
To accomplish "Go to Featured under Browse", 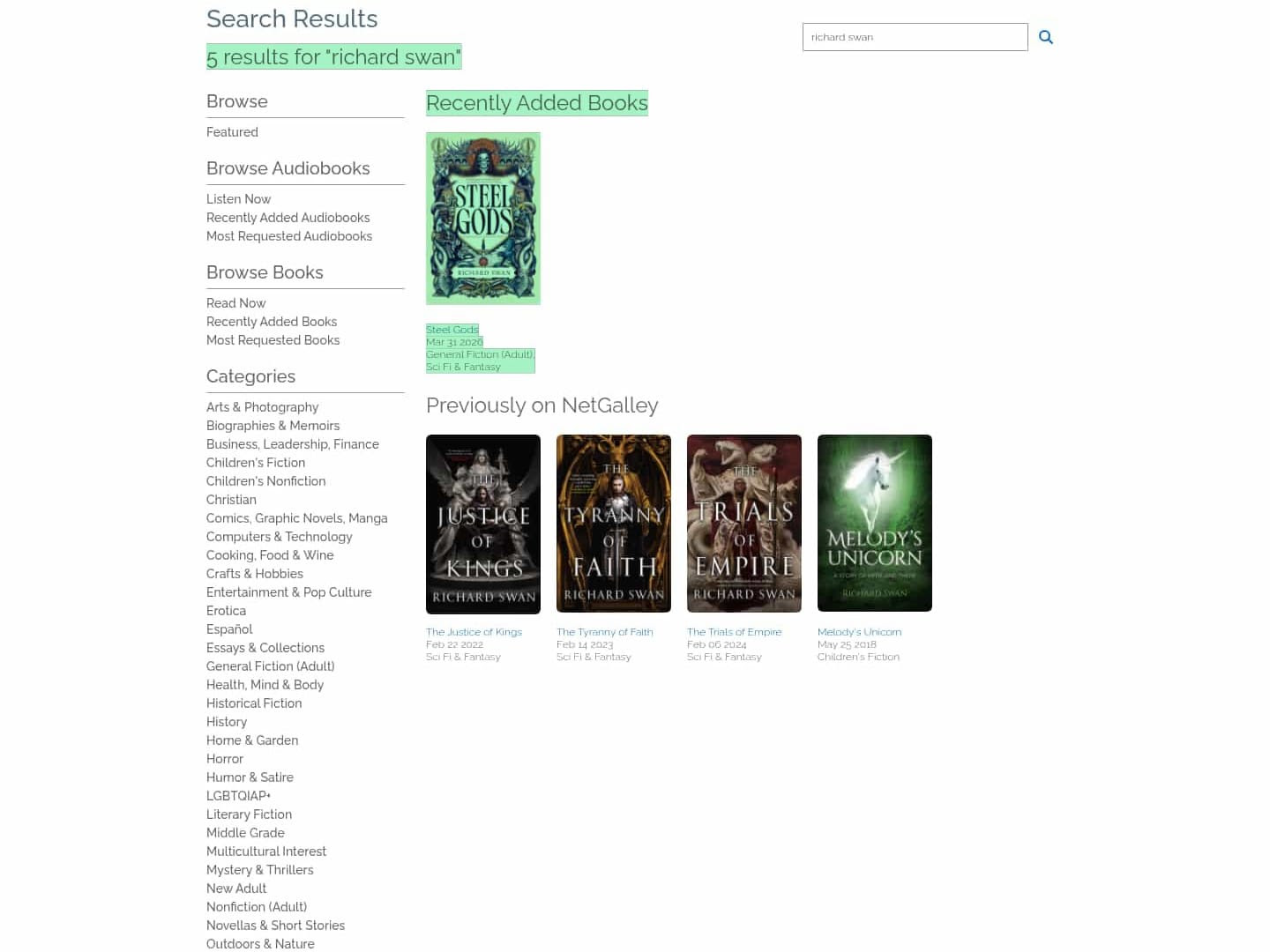I will click(x=232, y=132).
